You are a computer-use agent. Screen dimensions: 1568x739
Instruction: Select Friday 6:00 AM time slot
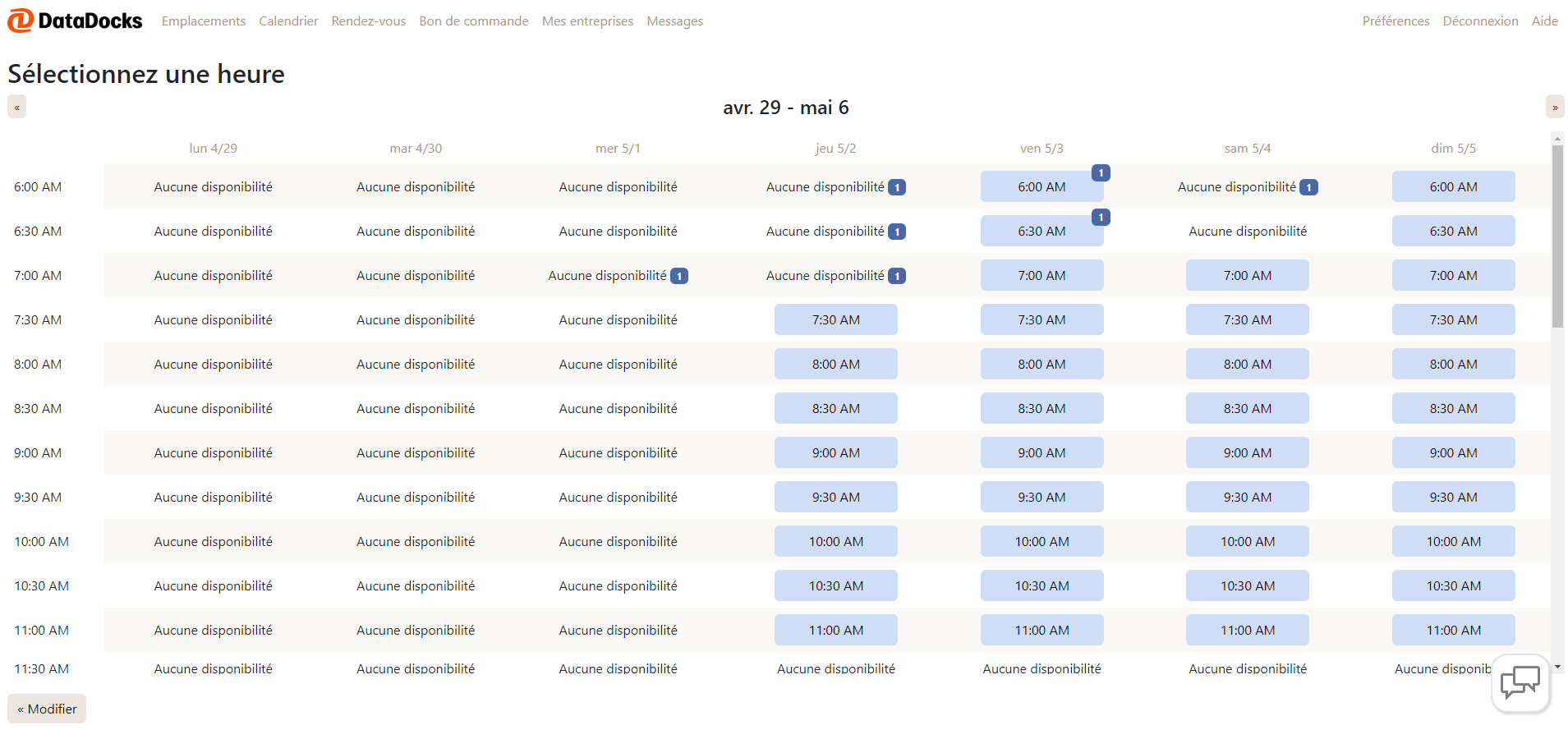[x=1042, y=186]
